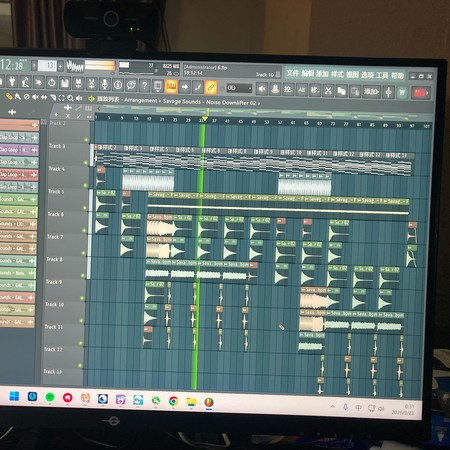Open the plugin picker plug icon
Viewport: 450px width, 450px height.
[x=12, y=81]
